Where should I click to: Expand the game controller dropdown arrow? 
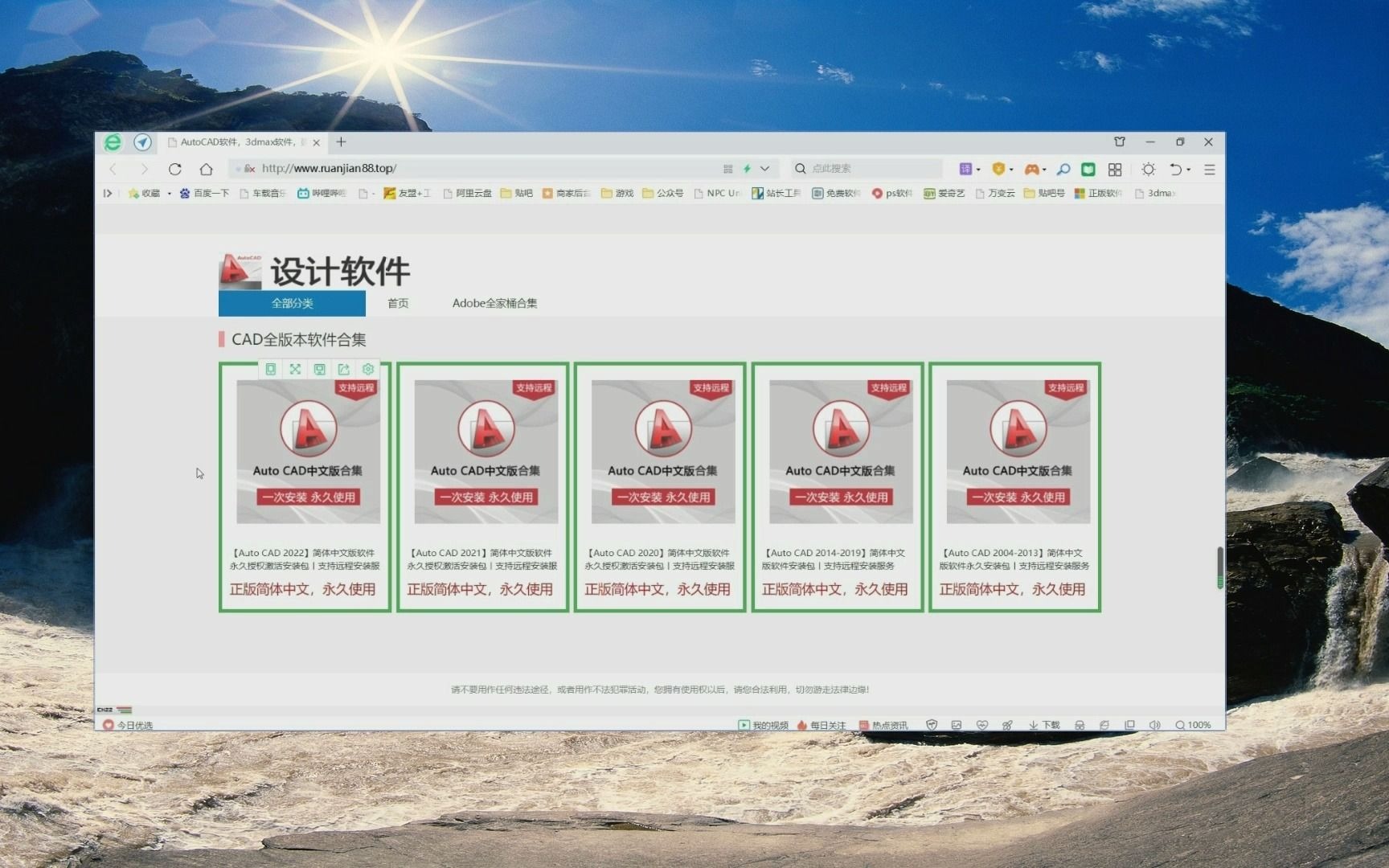coord(1044,170)
